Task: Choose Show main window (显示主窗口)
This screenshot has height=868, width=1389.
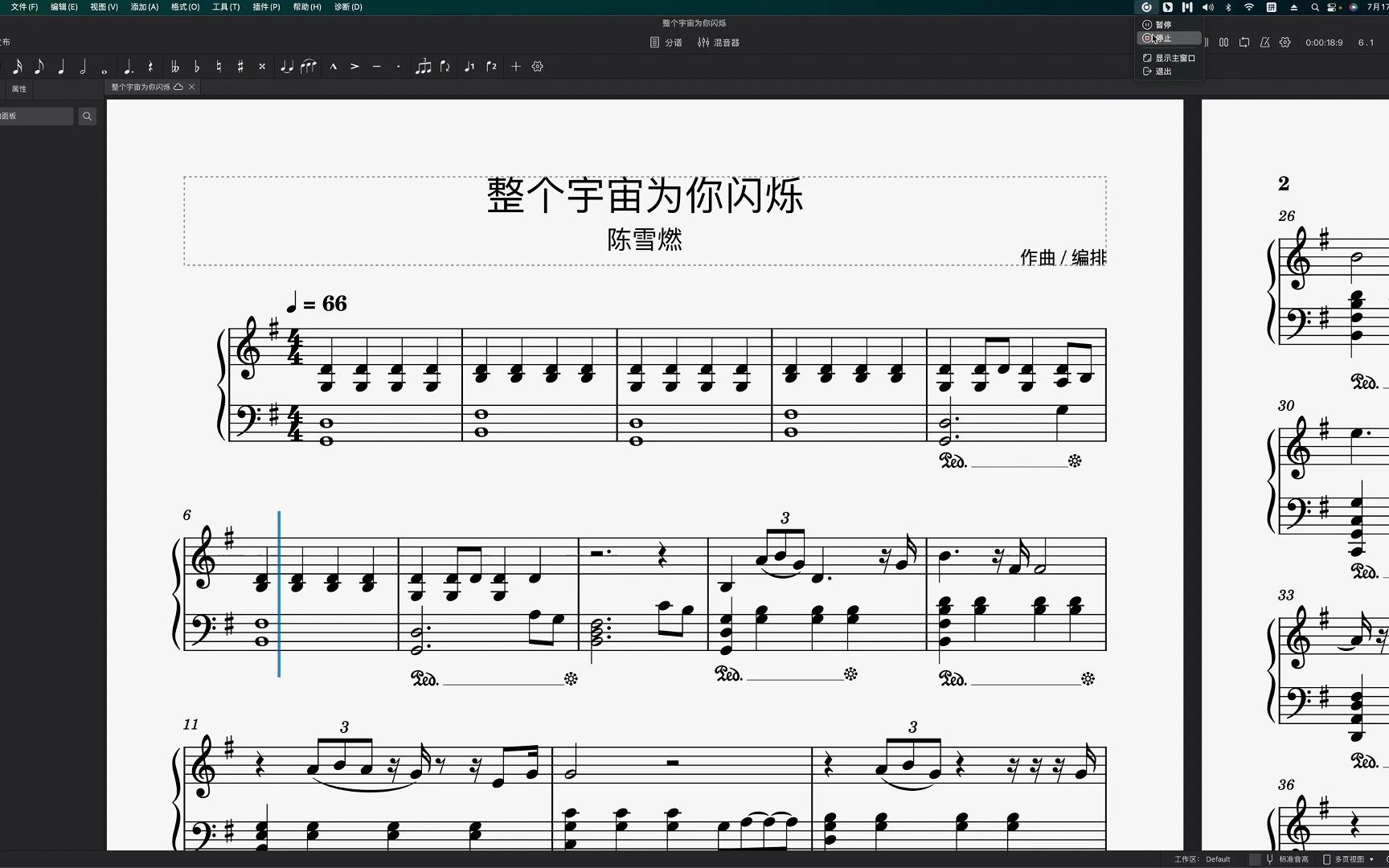Action: [x=1169, y=58]
